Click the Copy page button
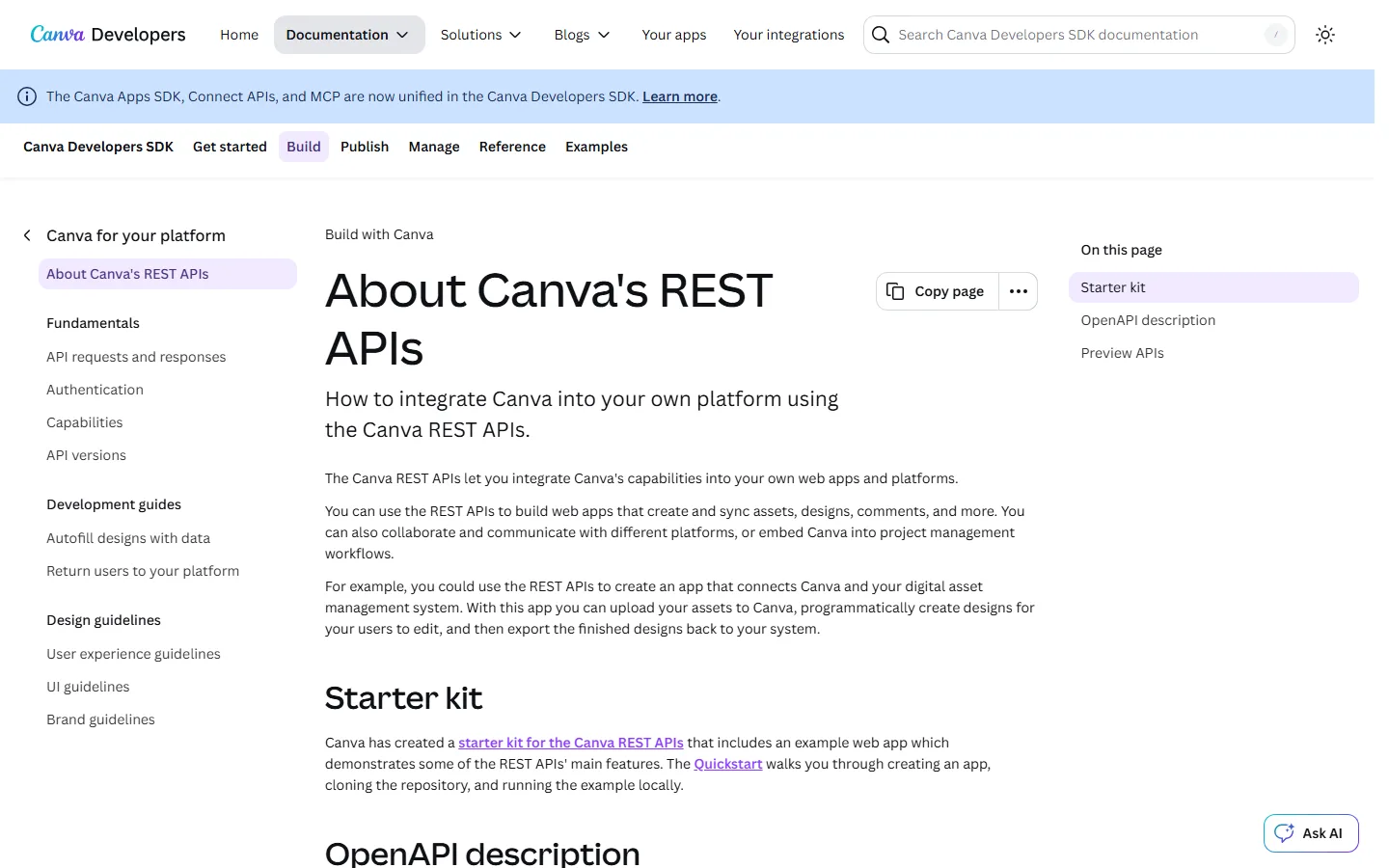This screenshot has height=868, width=1389. [937, 291]
